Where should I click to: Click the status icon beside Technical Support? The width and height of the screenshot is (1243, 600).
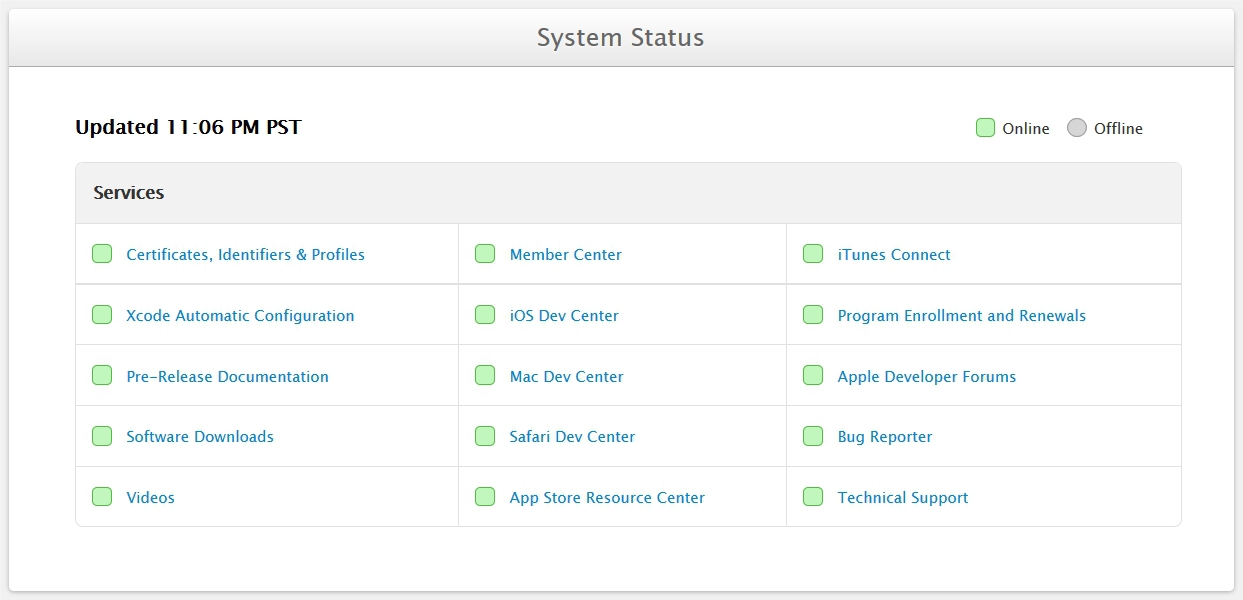pos(813,497)
